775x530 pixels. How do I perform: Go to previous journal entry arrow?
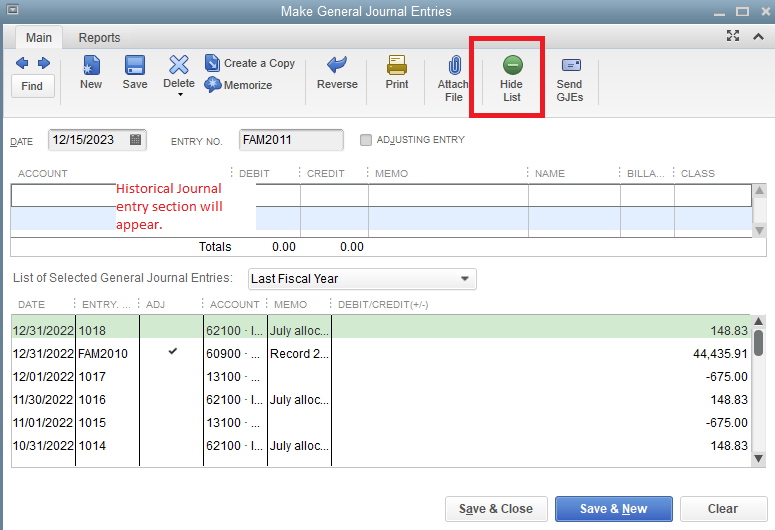pos(22,63)
